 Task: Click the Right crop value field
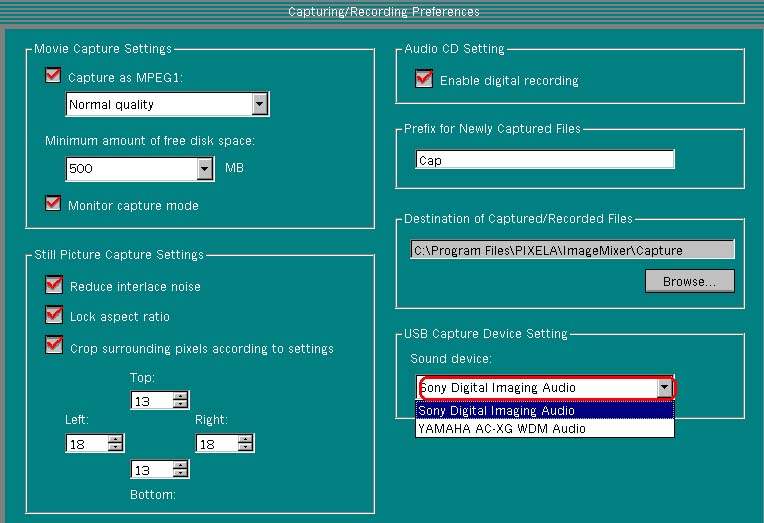[x=216, y=443]
